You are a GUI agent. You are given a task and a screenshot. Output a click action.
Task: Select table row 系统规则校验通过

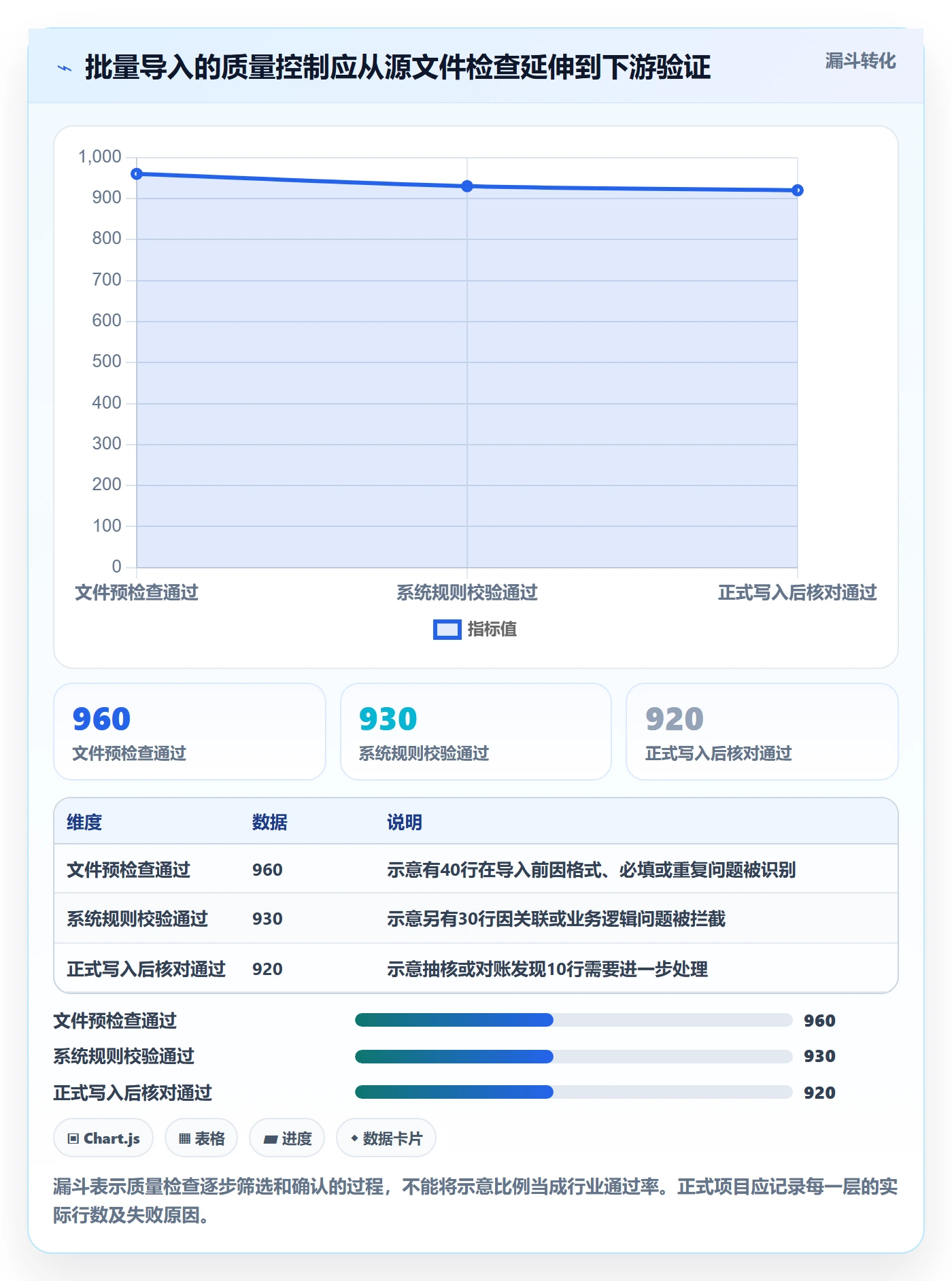point(476,919)
